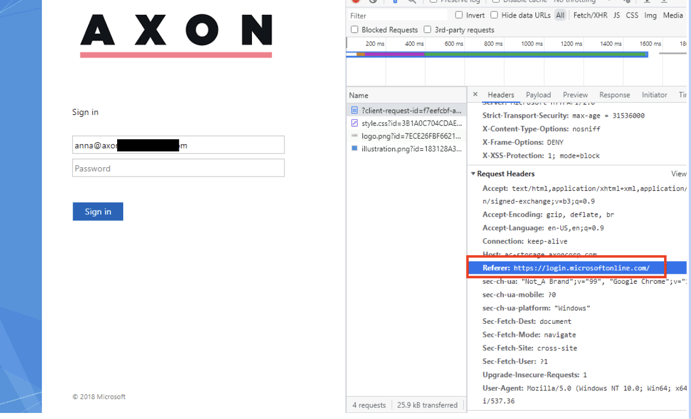Click the View link beside Request Headers

coord(679,174)
